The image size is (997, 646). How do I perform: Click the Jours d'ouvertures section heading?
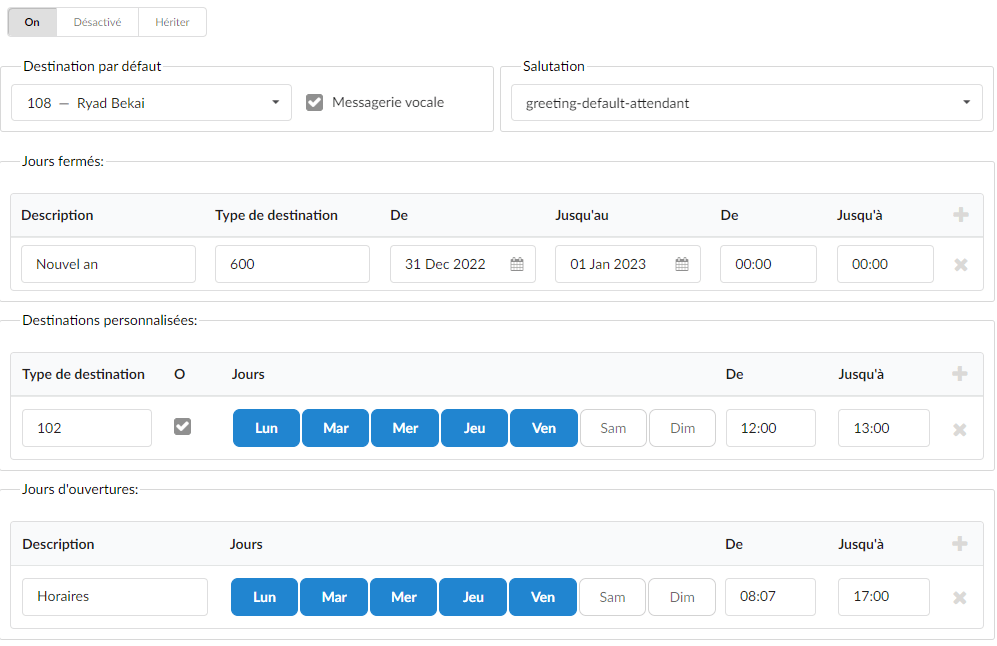80,490
